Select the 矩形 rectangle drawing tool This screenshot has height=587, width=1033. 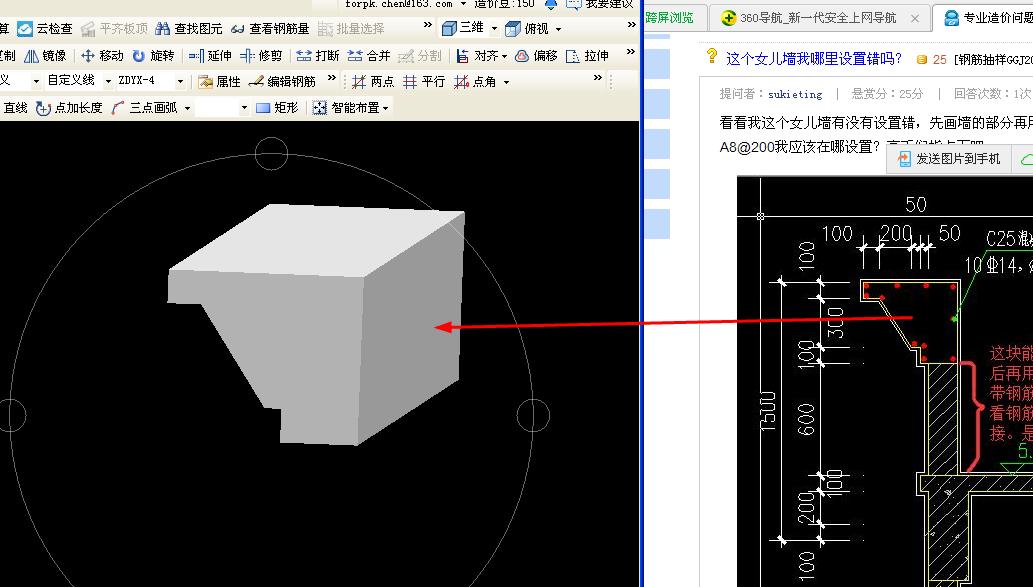(277, 107)
